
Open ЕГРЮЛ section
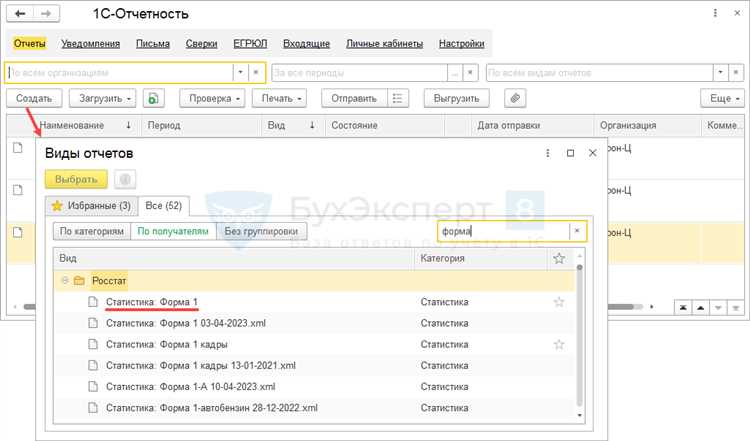click(x=250, y=44)
